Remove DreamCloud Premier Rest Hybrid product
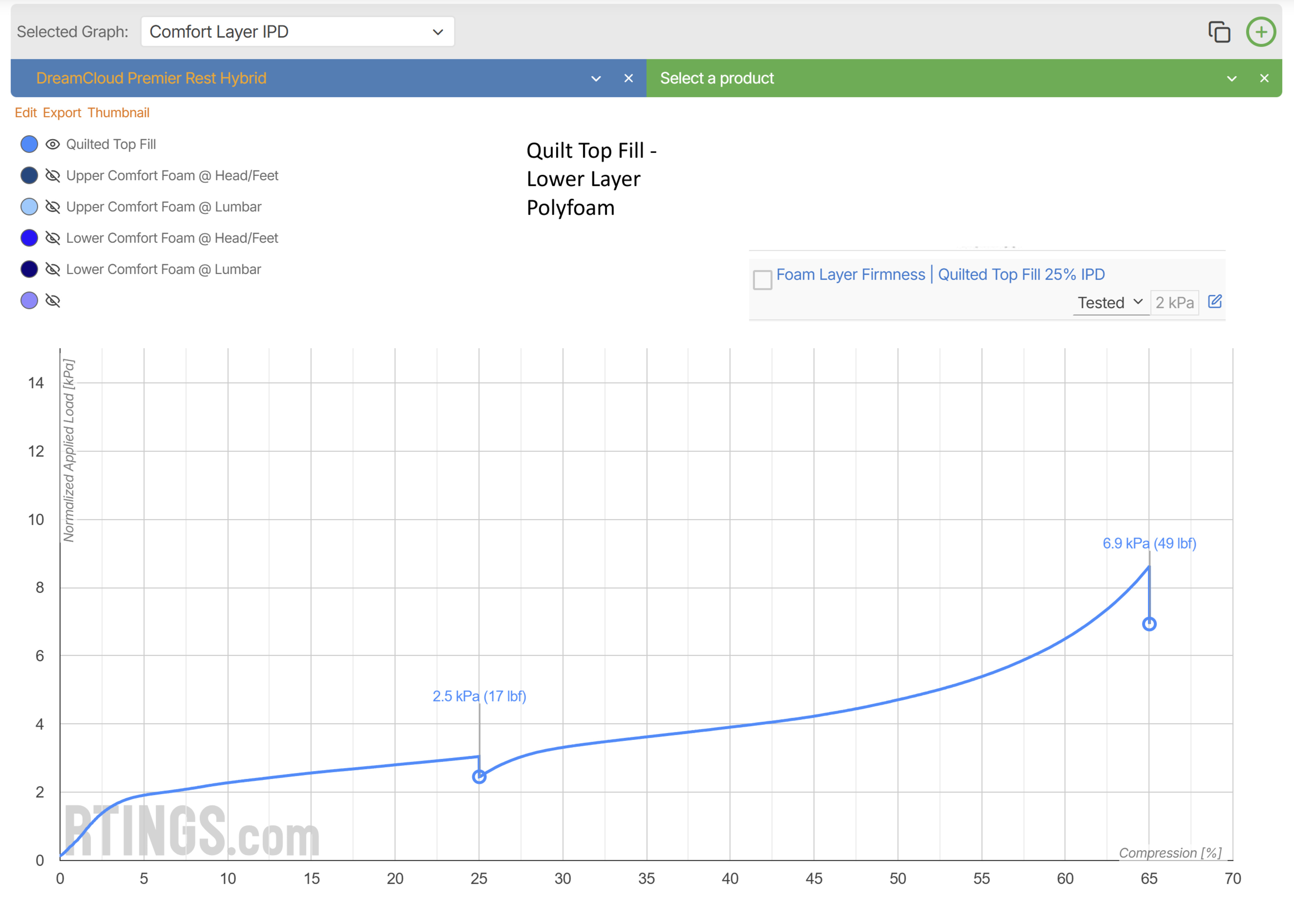Image resolution: width=1294 pixels, height=924 pixels. tap(628, 79)
